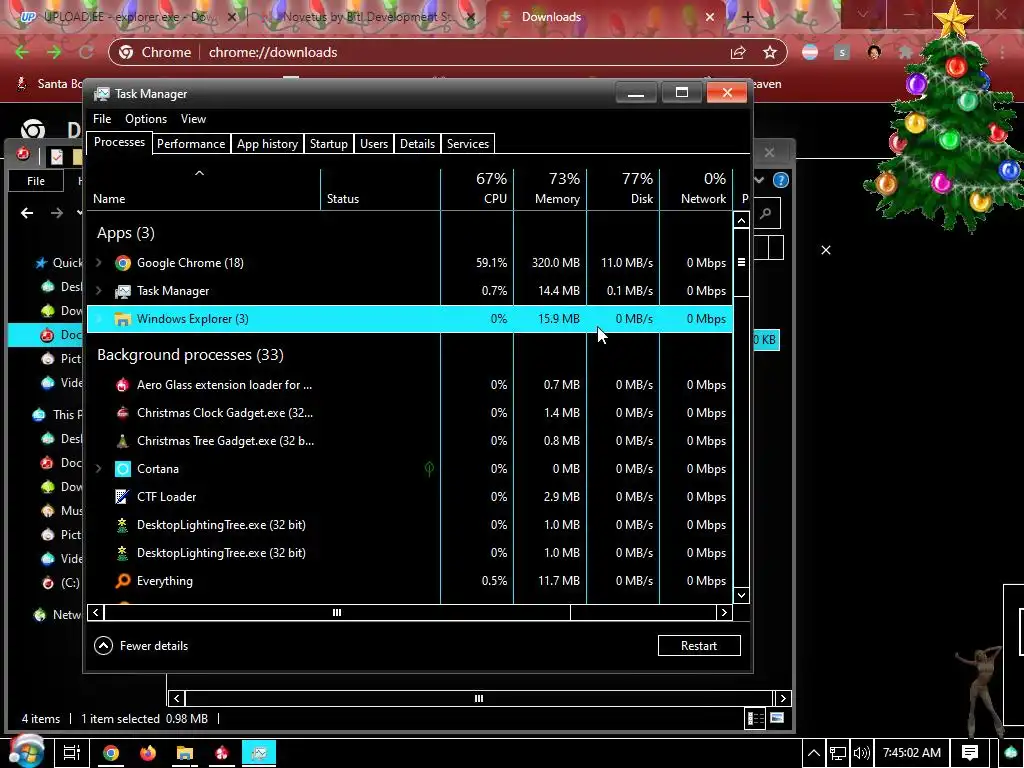Select the Everything process row
This screenshot has width=1024, height=768.
[410, 581]
